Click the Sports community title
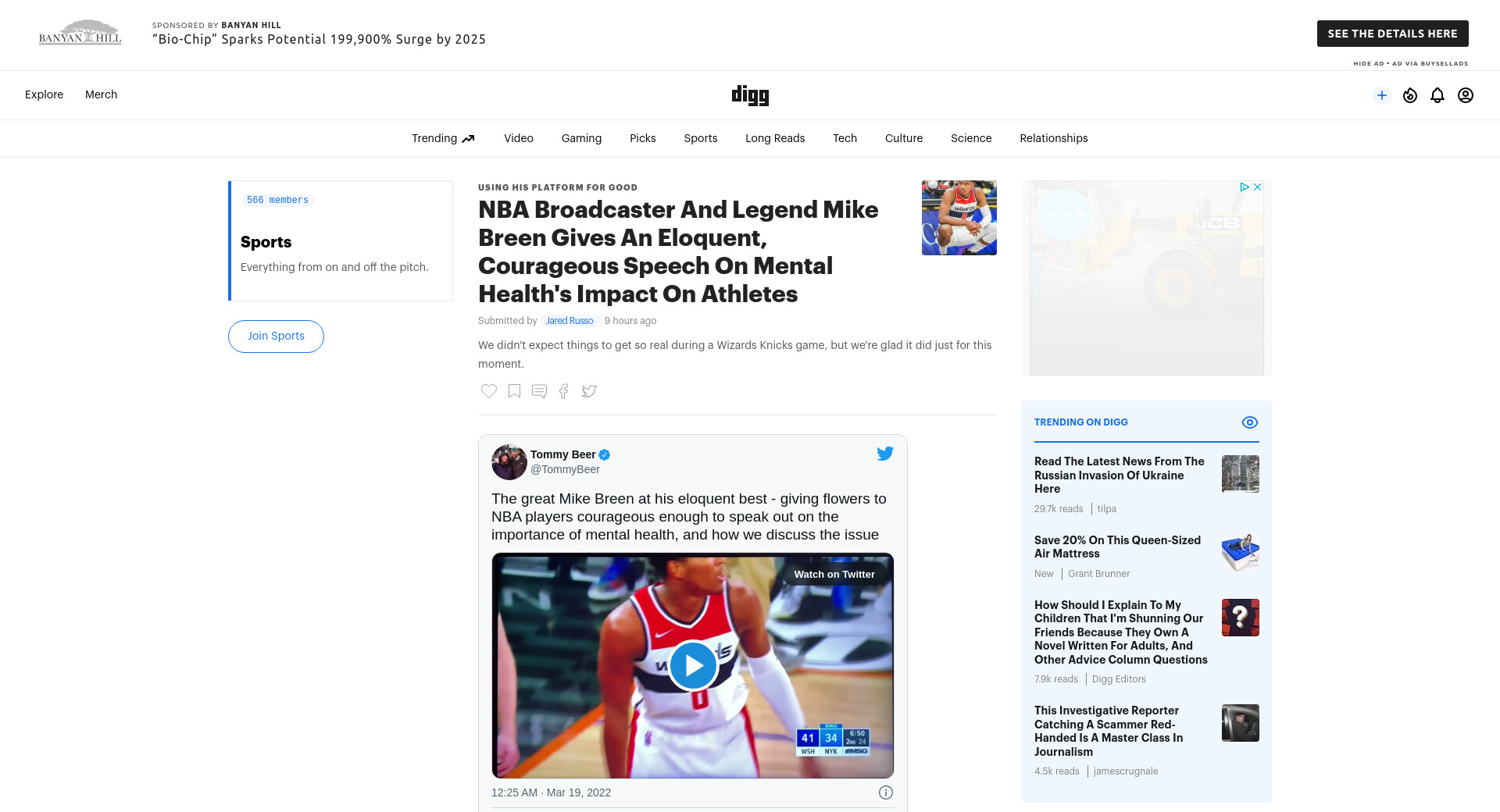The height and width of the screenshot is (812, 1500). [x=266, y=242]
